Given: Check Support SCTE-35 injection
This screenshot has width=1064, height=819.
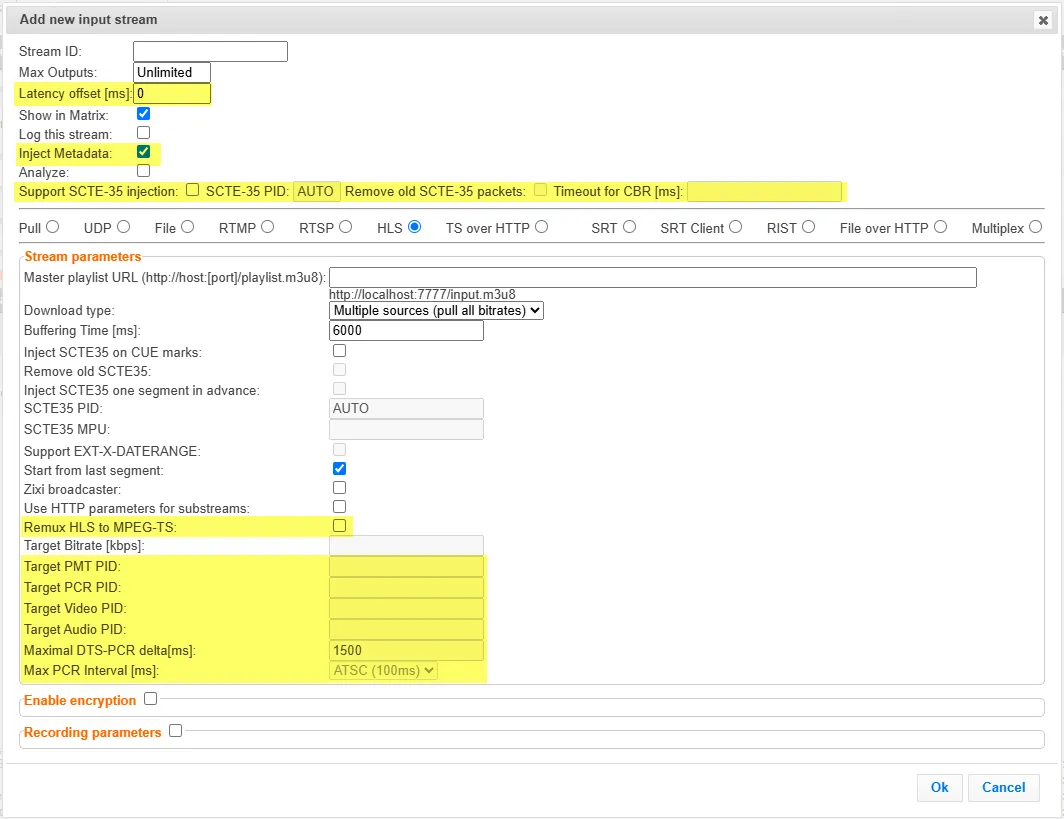Looking at the screenshot, I should click(193, 190).
